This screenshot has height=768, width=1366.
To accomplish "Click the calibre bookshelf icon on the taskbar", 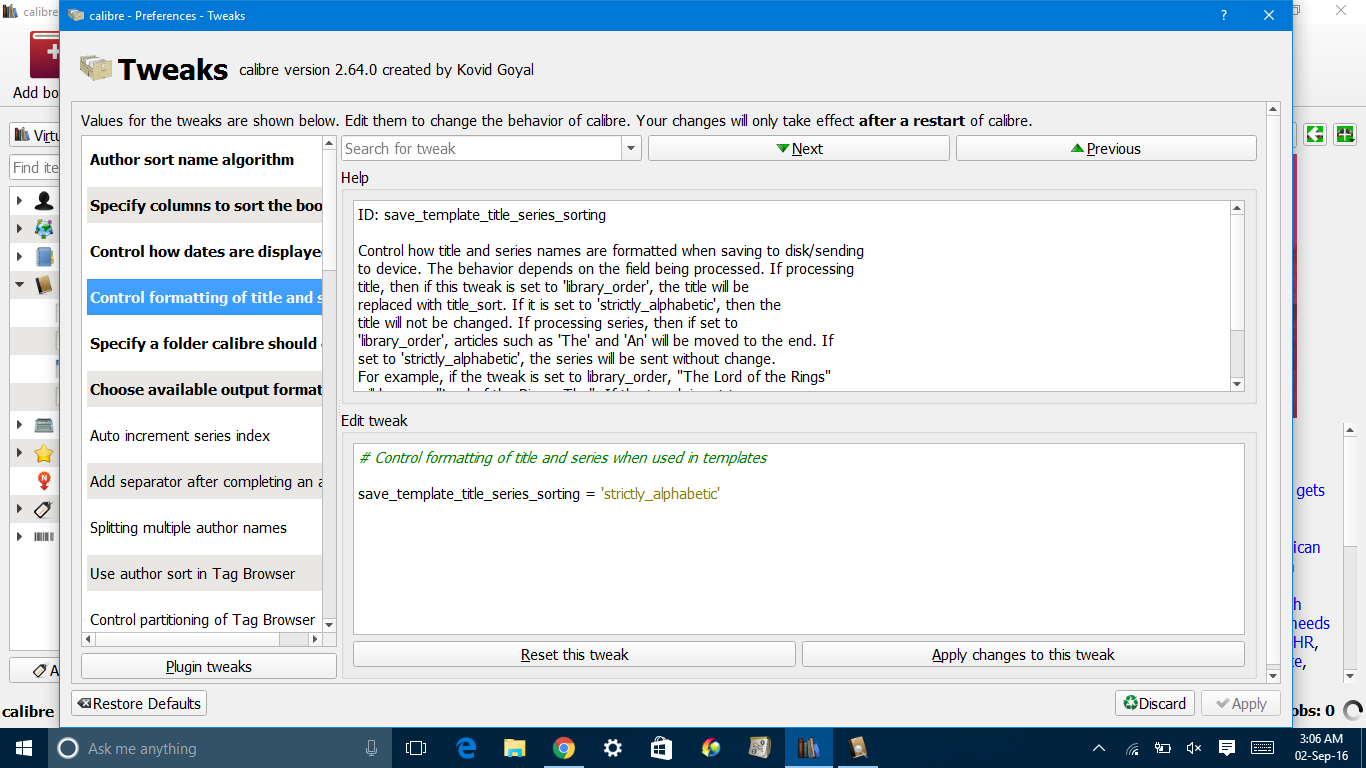I will click(808, 748).
